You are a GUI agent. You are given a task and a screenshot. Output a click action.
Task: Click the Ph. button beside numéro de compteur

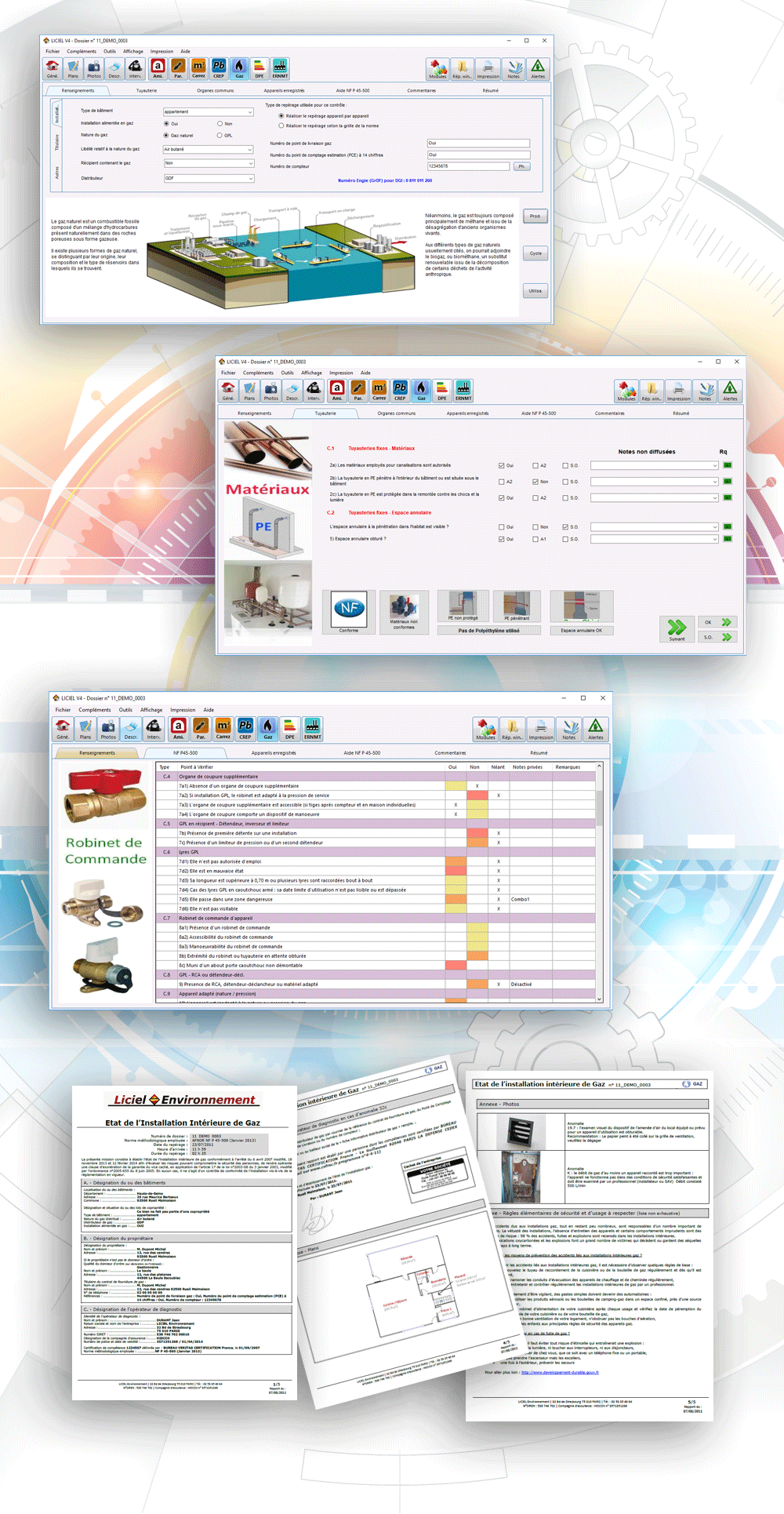pos(522,166)
